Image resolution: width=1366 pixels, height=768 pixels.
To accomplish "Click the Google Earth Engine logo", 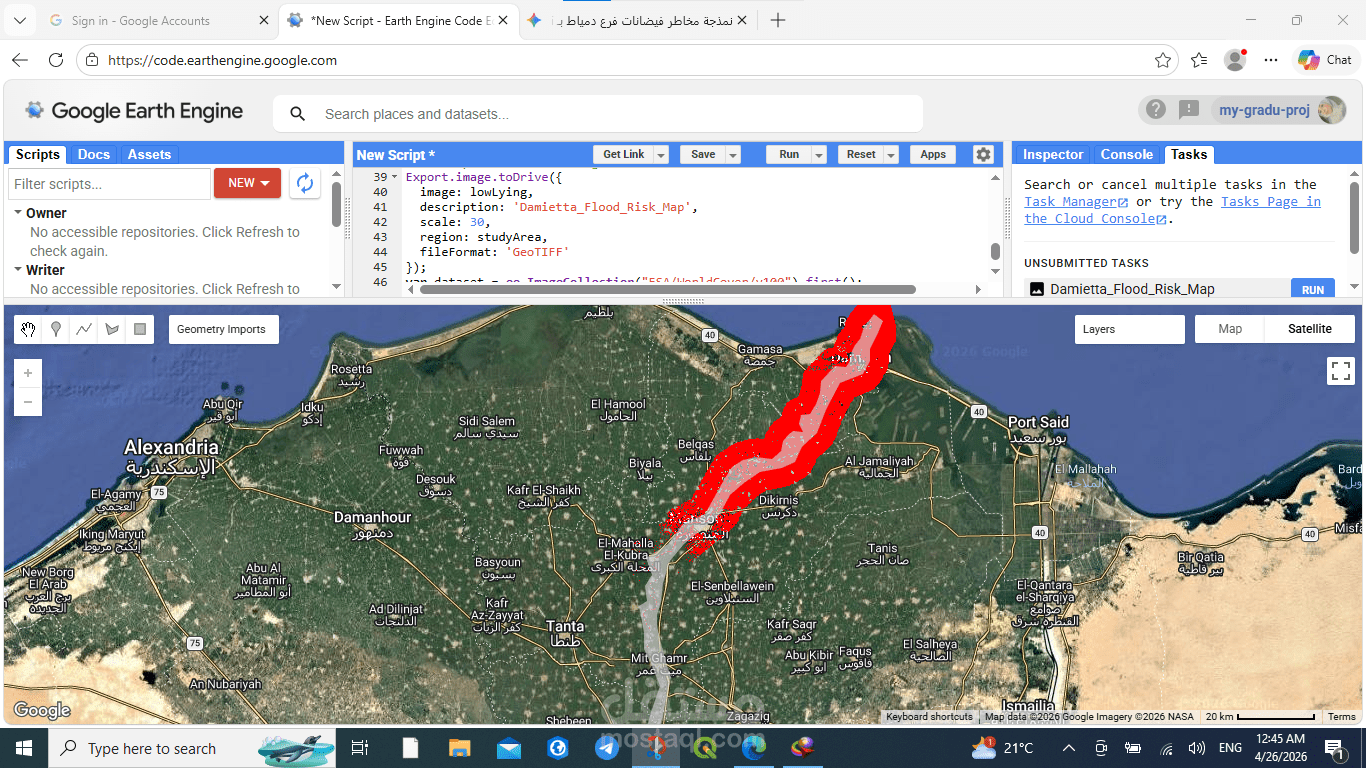I will (x=134, y=111).
